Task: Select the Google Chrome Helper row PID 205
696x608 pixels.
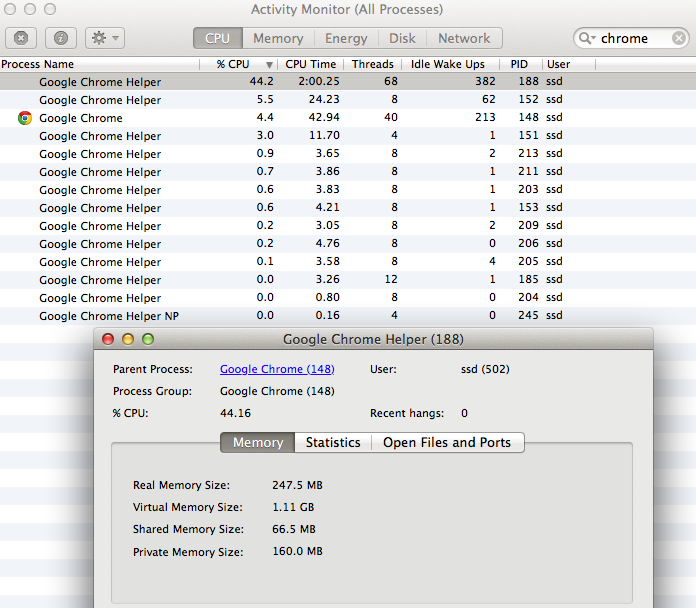Action: [x=348, y=261]
